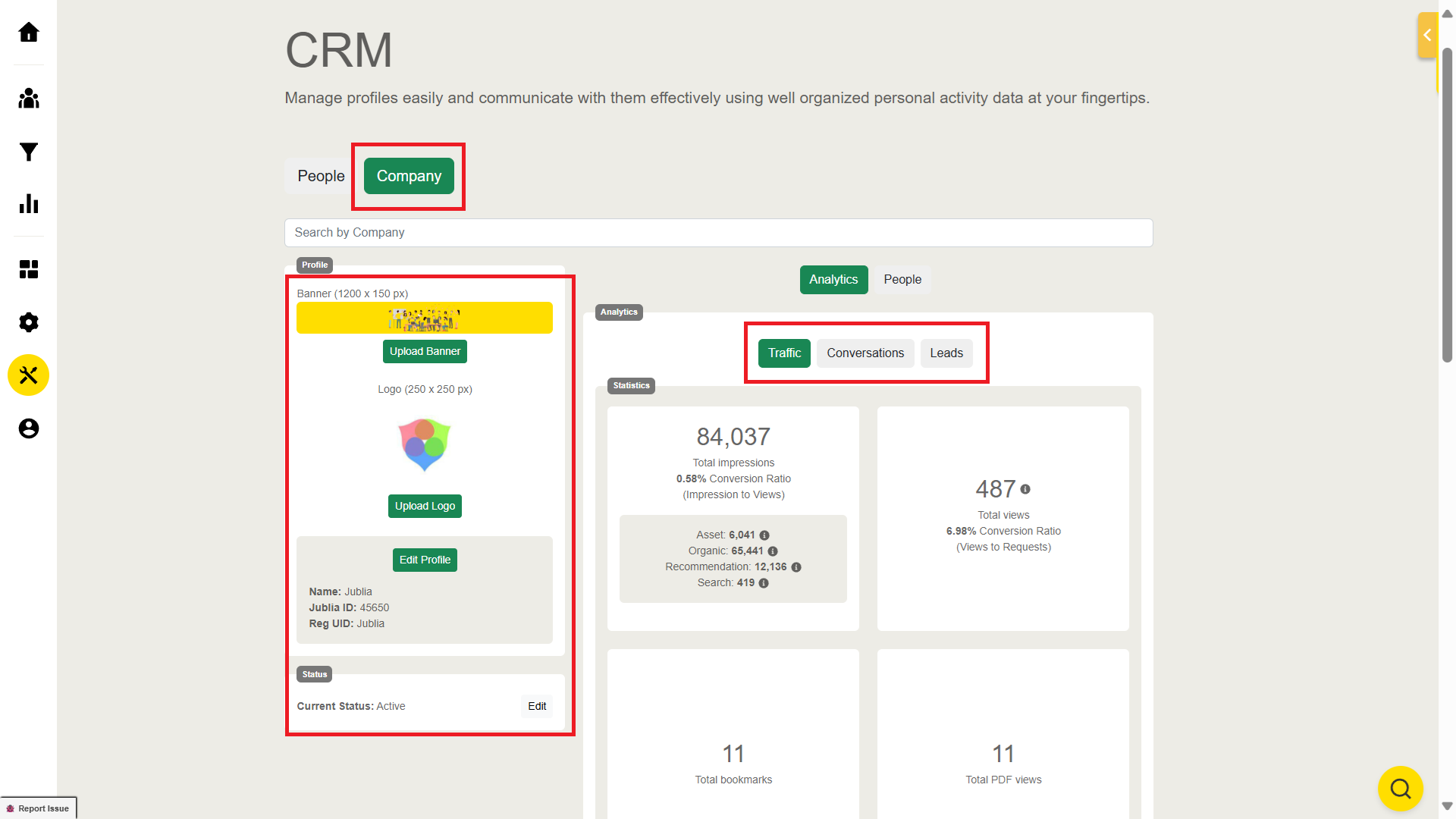Switch to the People tab
Screen dimensions: 1456x819
(321, 176)
